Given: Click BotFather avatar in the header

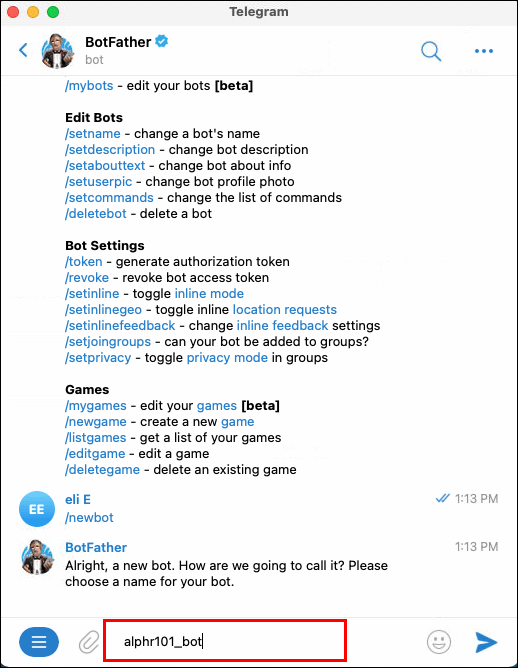Looking at the screenshot, I should pos(58,51).
